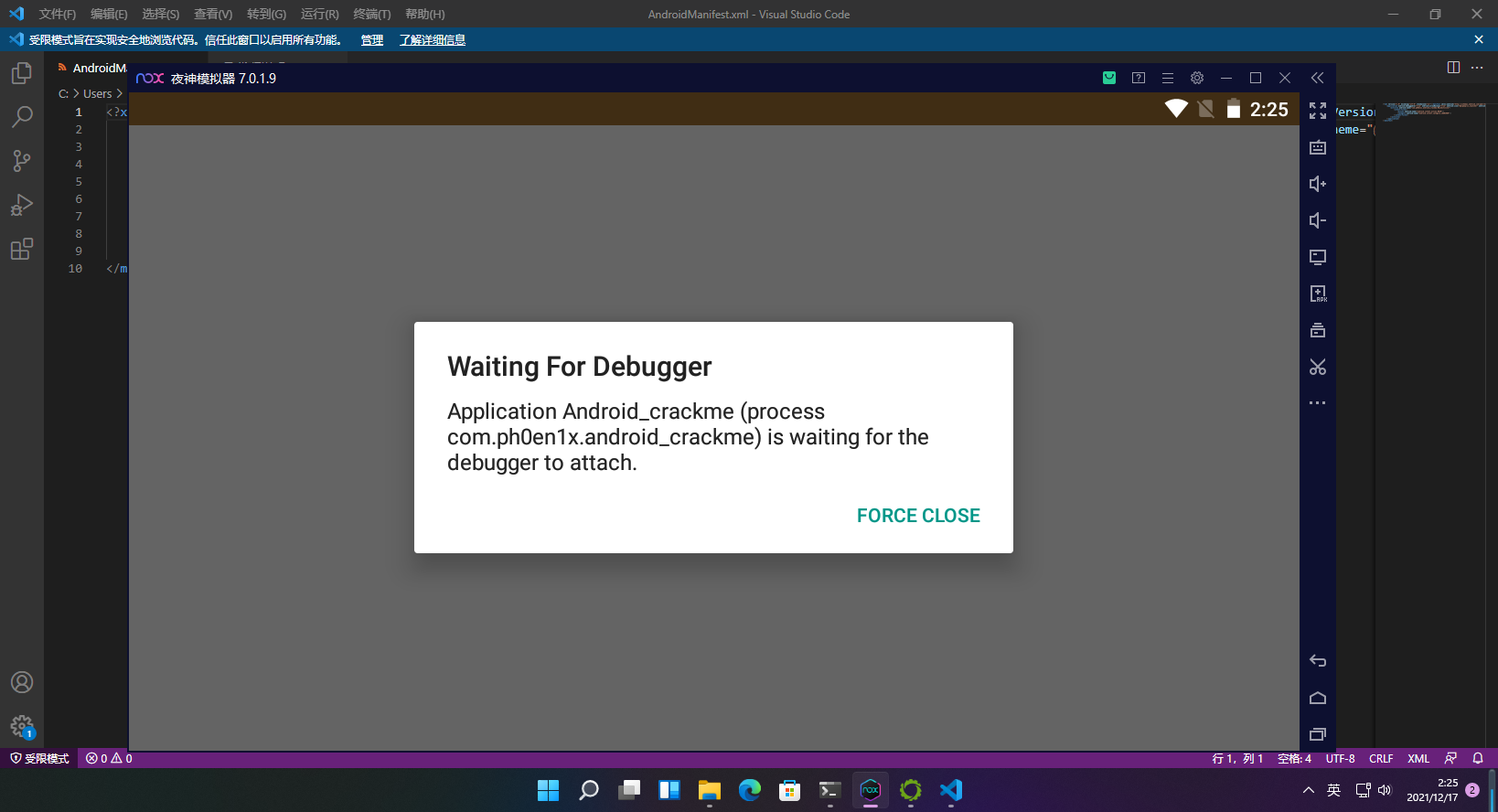Open the Run and Debug view
This screenshot has width=1498, height=812.
coord(22,205)
